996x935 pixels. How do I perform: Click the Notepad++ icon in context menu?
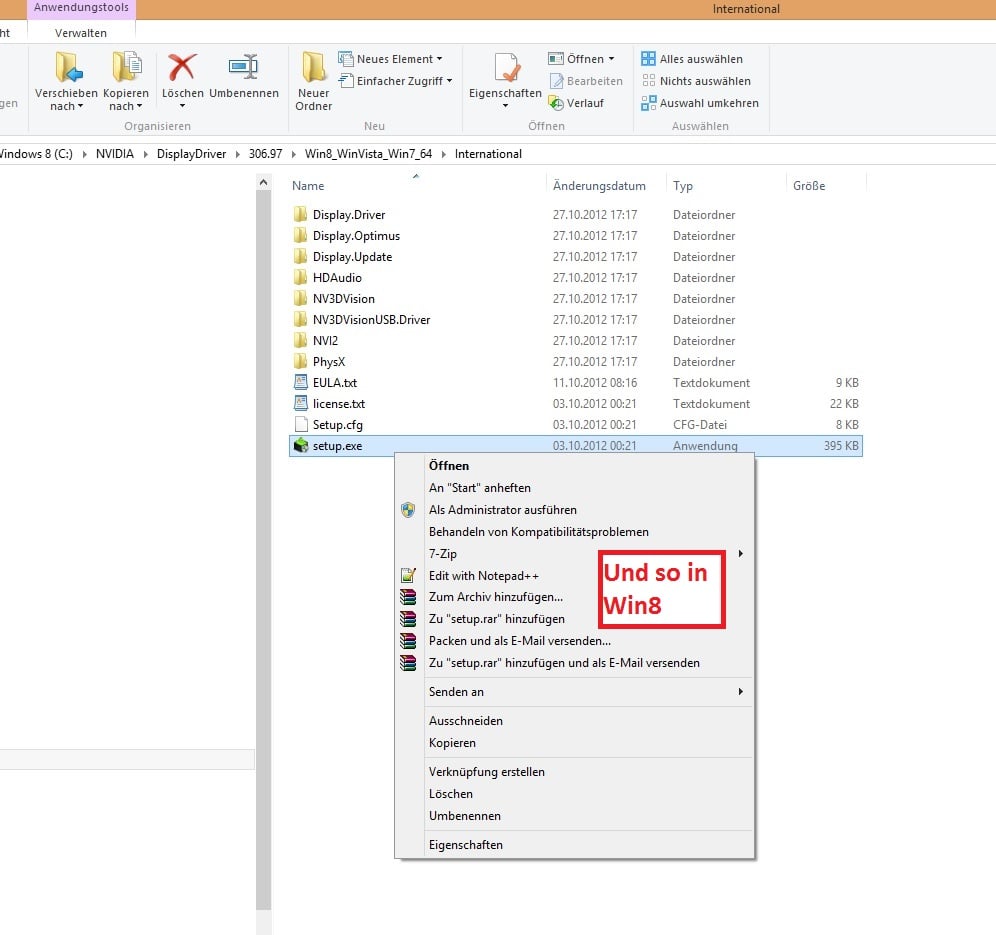pos(408,575)
